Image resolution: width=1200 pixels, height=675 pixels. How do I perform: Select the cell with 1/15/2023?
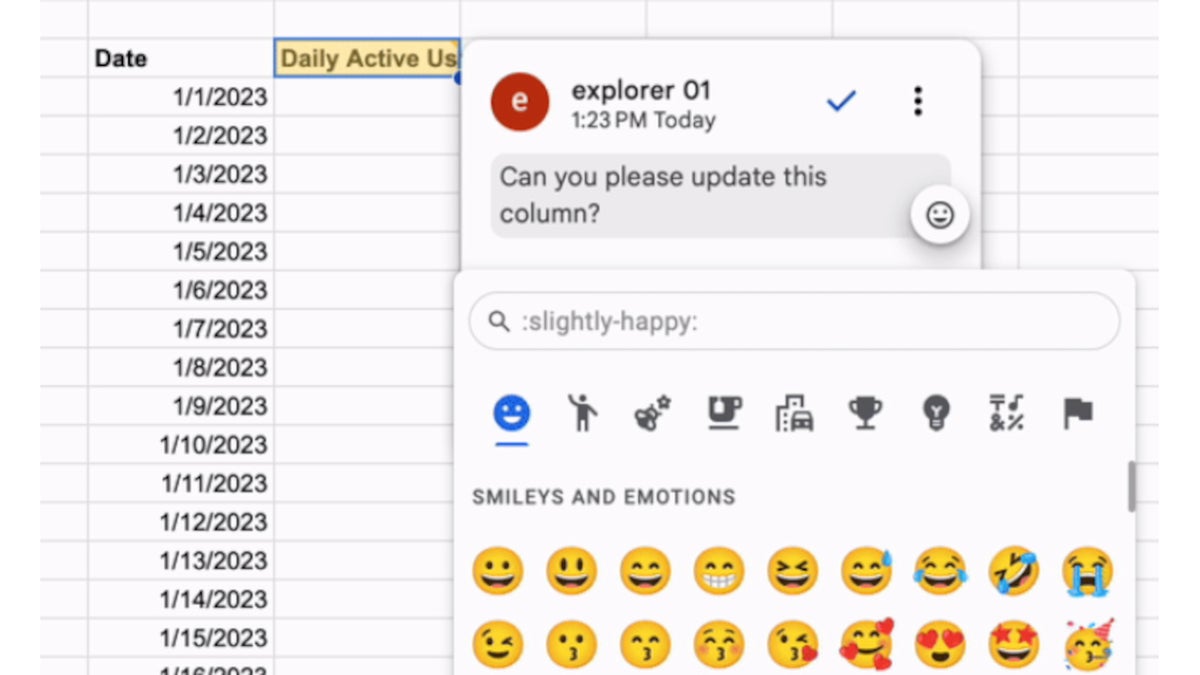pyautogui.click(x=181, y=638)
